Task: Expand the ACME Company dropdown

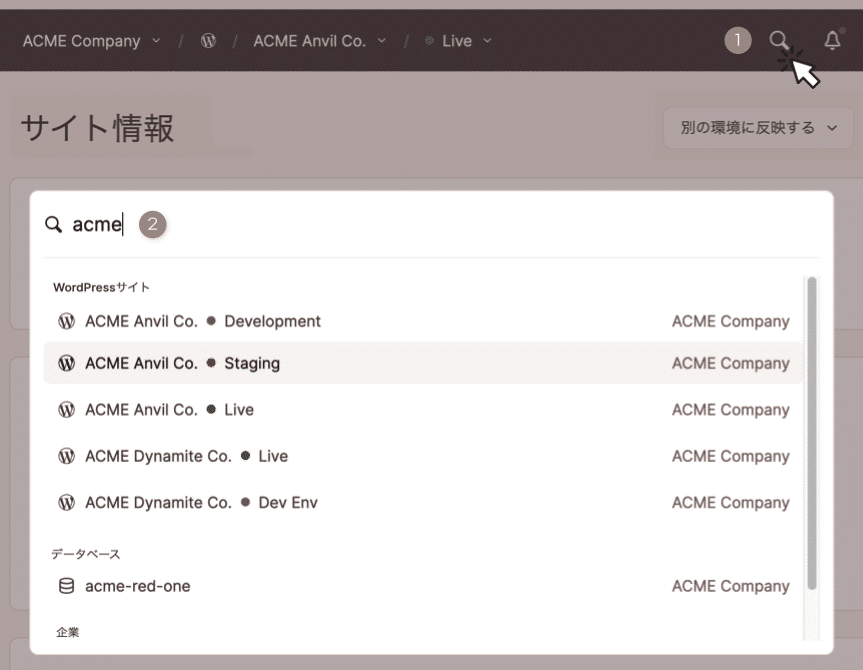Action: 91,41
